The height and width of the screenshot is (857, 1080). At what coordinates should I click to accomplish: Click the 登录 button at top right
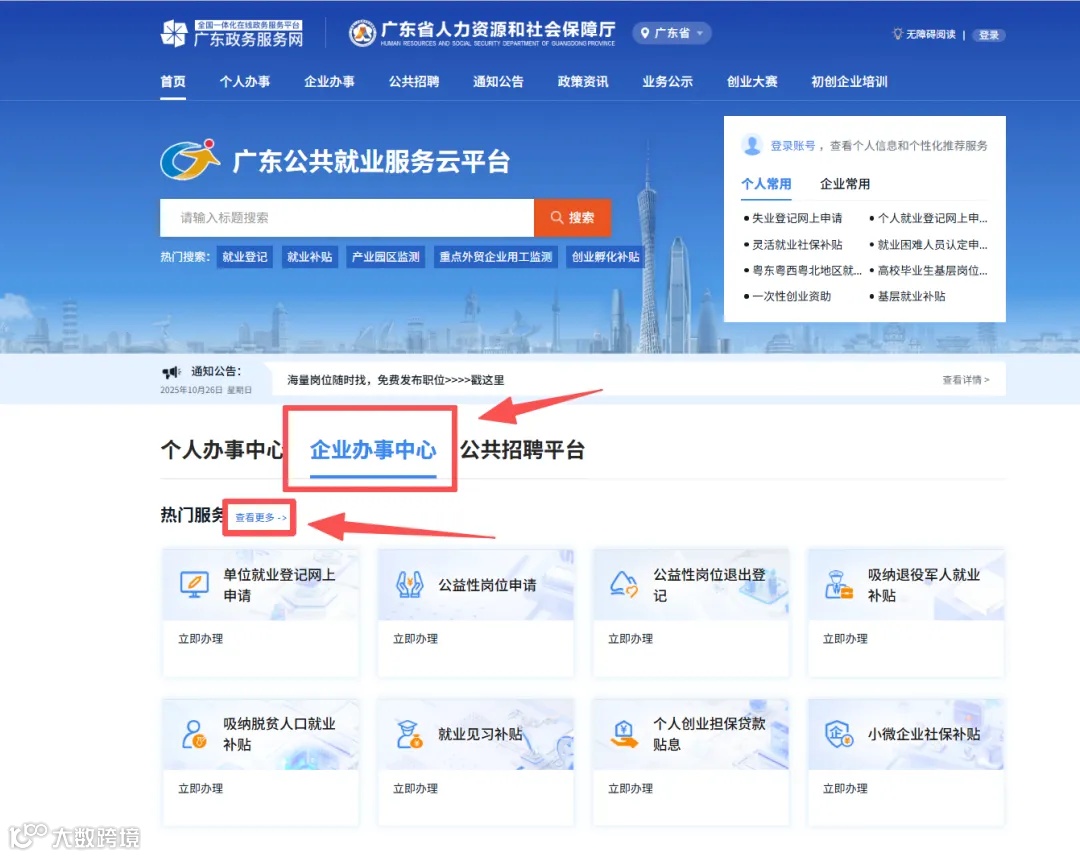click(988, 35)
